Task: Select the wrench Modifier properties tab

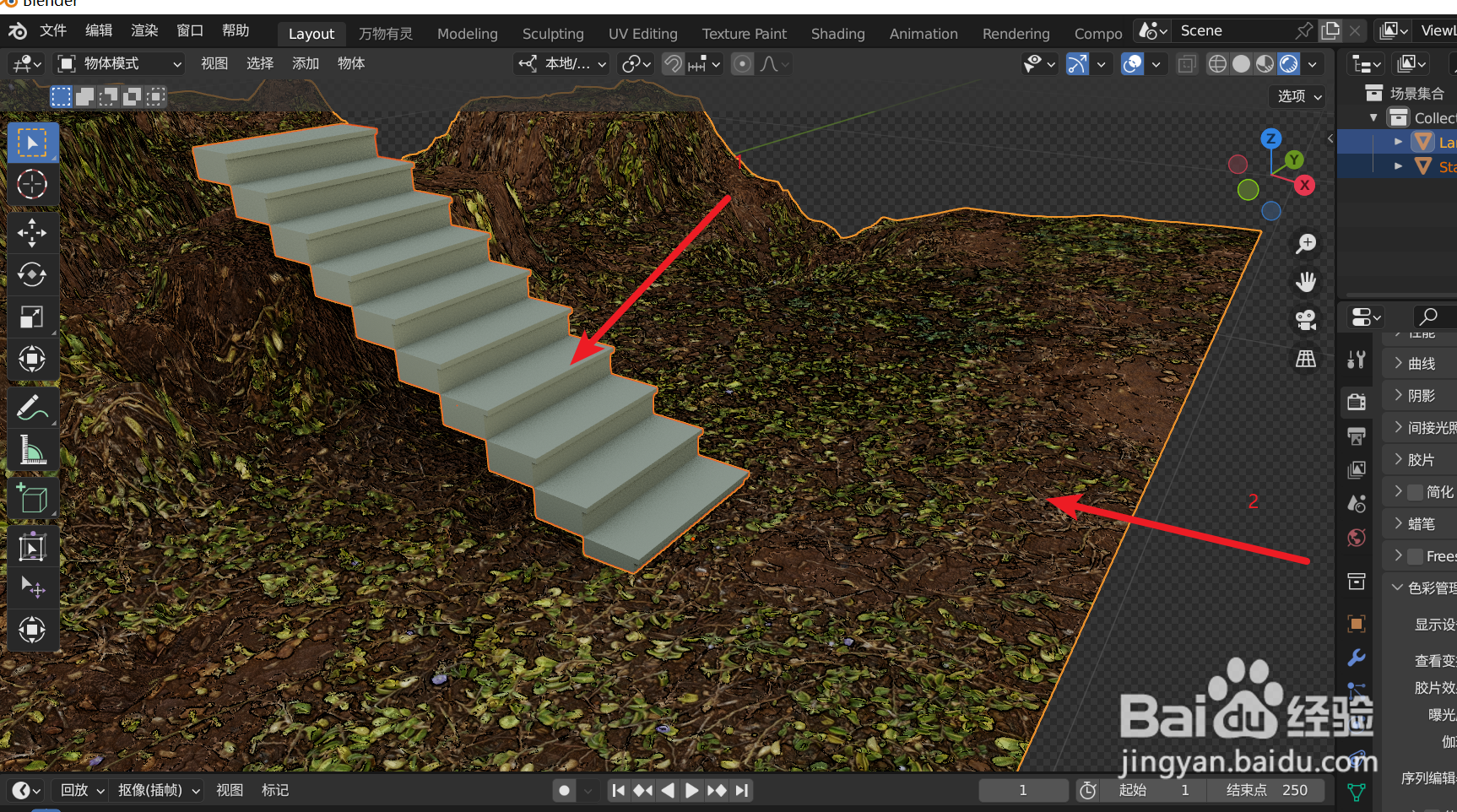Action: 1356,658
